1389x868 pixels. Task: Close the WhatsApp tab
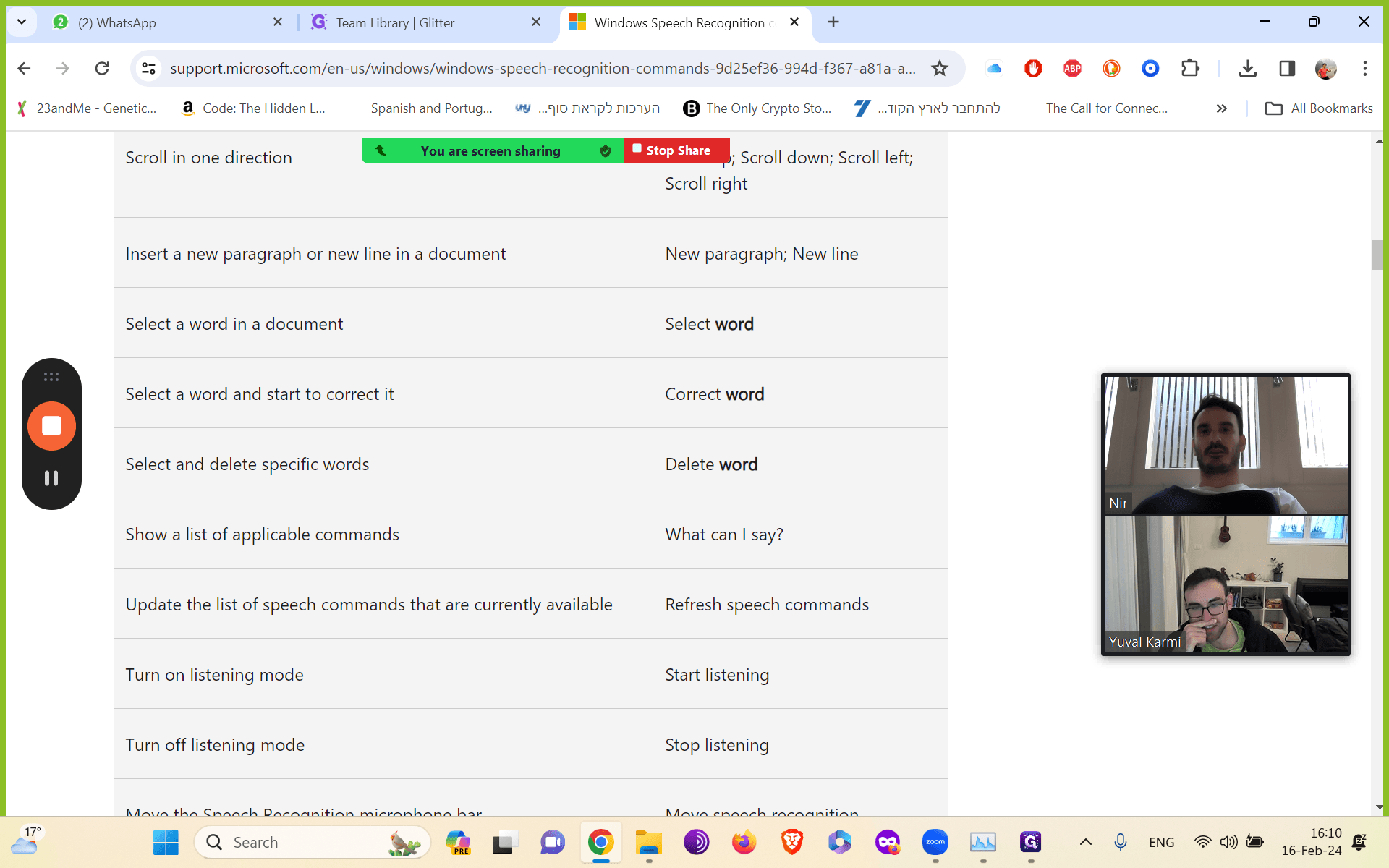click(x=278, y=22)
